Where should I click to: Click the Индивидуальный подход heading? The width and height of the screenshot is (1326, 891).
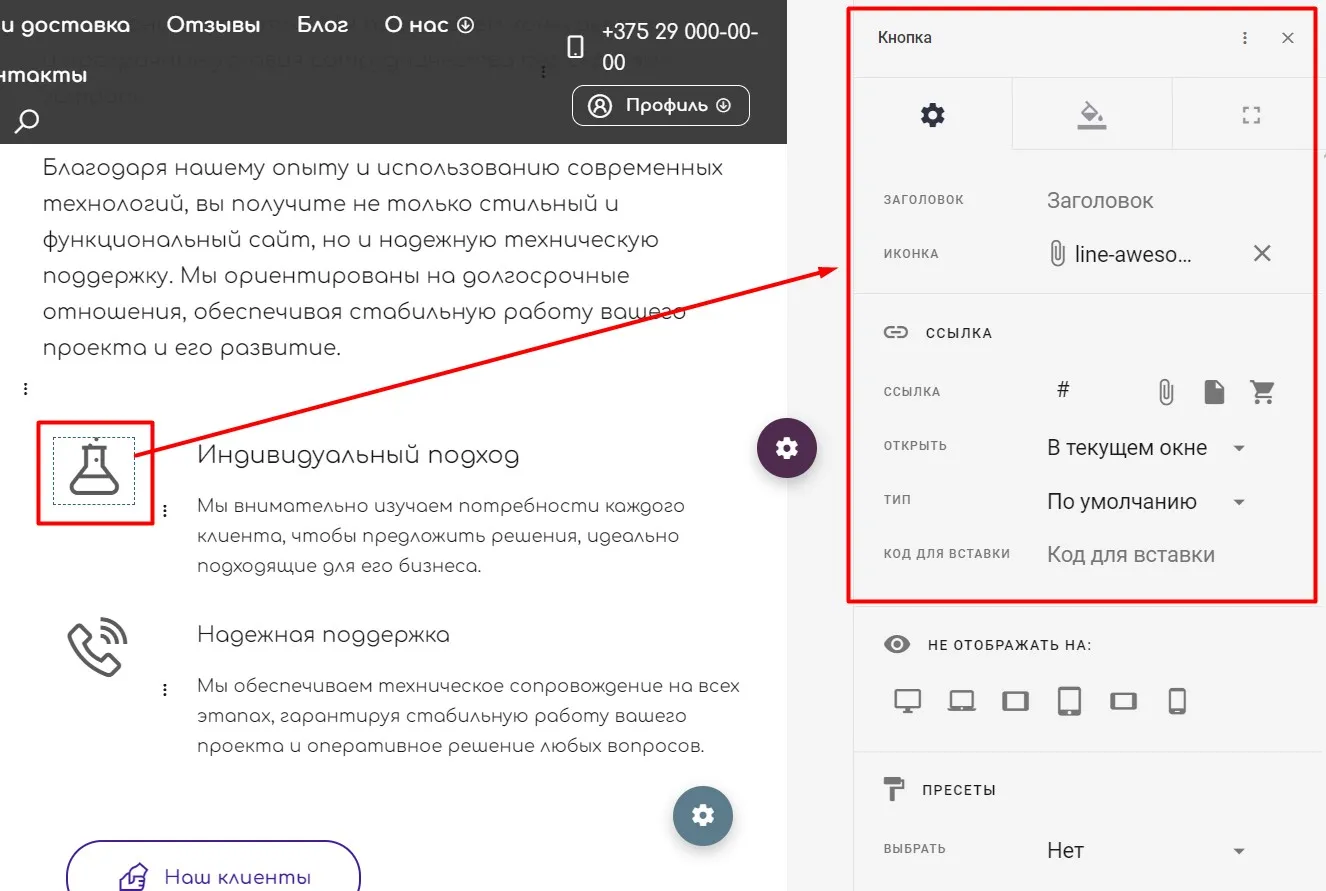click(x=358, y=455)
